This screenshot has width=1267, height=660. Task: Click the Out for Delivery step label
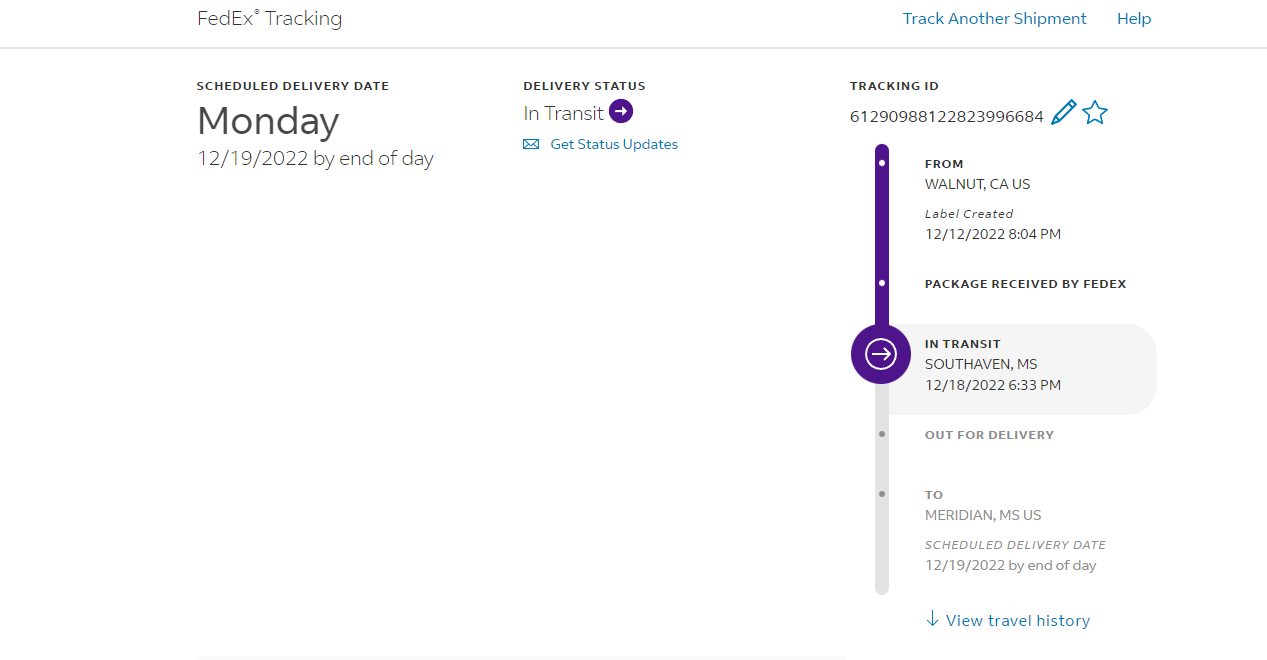(989, 435)
